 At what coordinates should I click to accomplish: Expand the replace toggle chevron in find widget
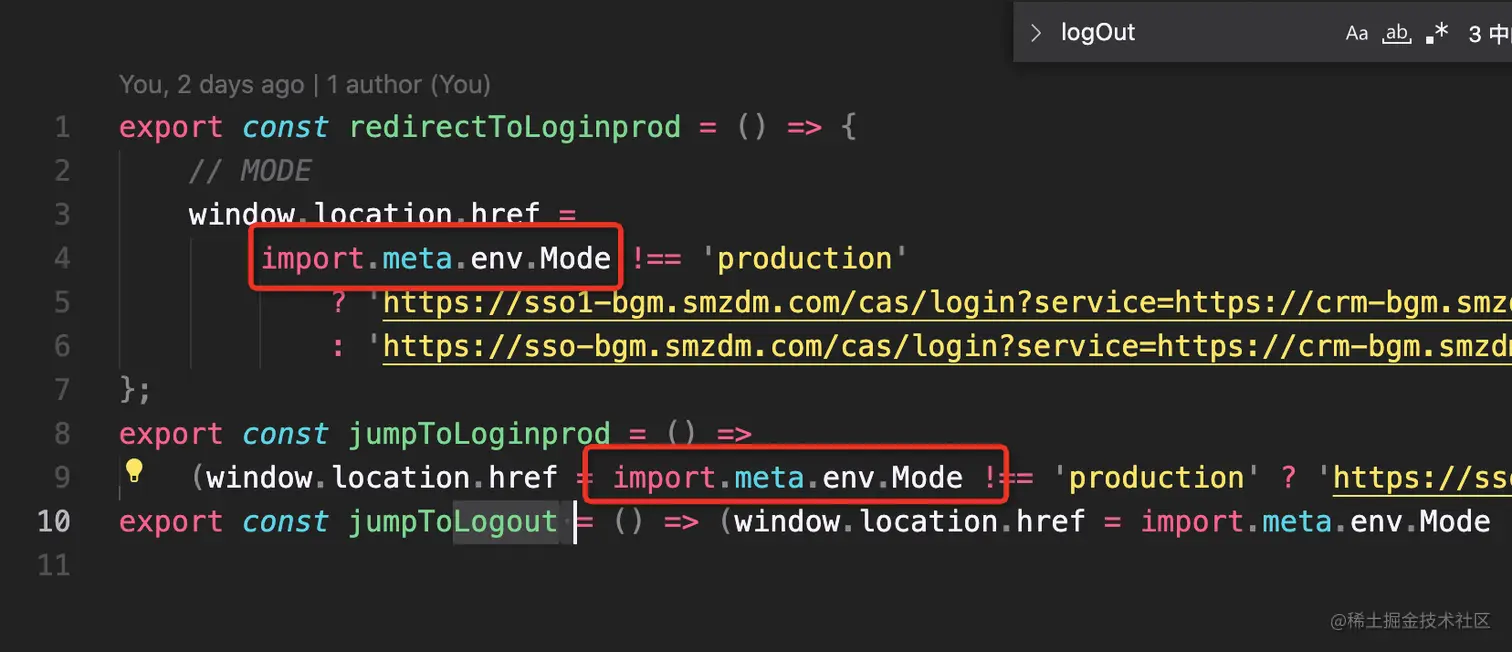[x=1036, y=33]
